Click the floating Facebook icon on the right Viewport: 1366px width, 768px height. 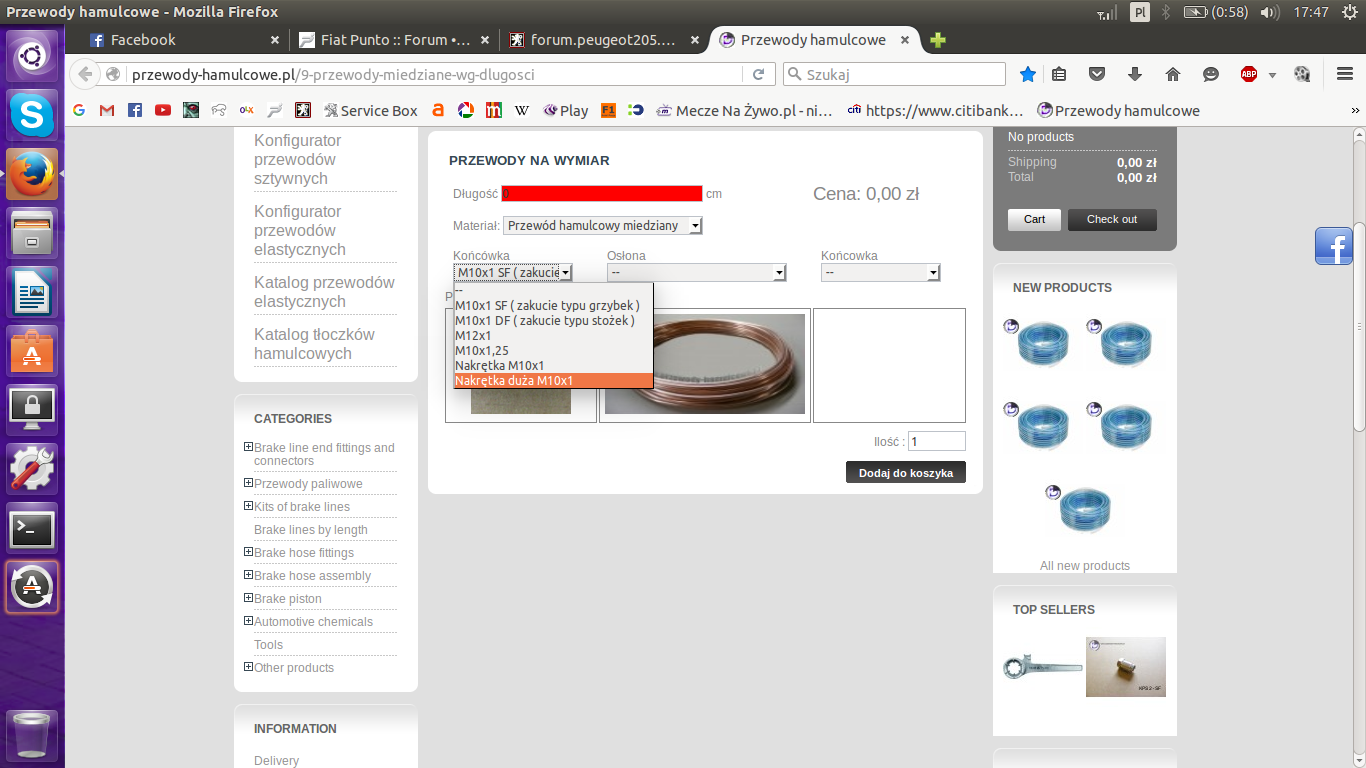click(1333, 246)
